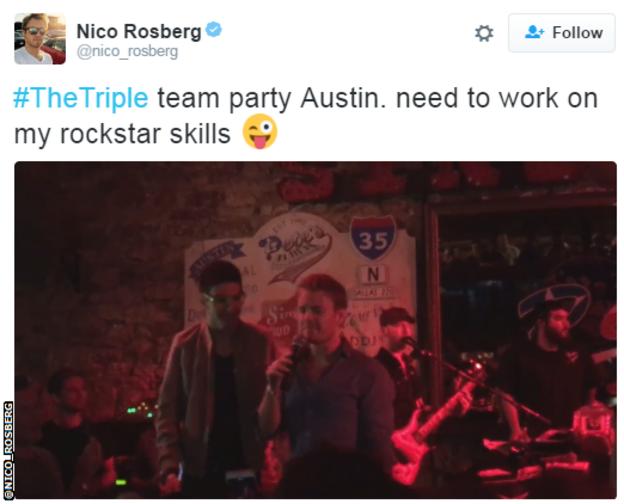Click Nico Rosberg's profile avatar

pos(40,39)
